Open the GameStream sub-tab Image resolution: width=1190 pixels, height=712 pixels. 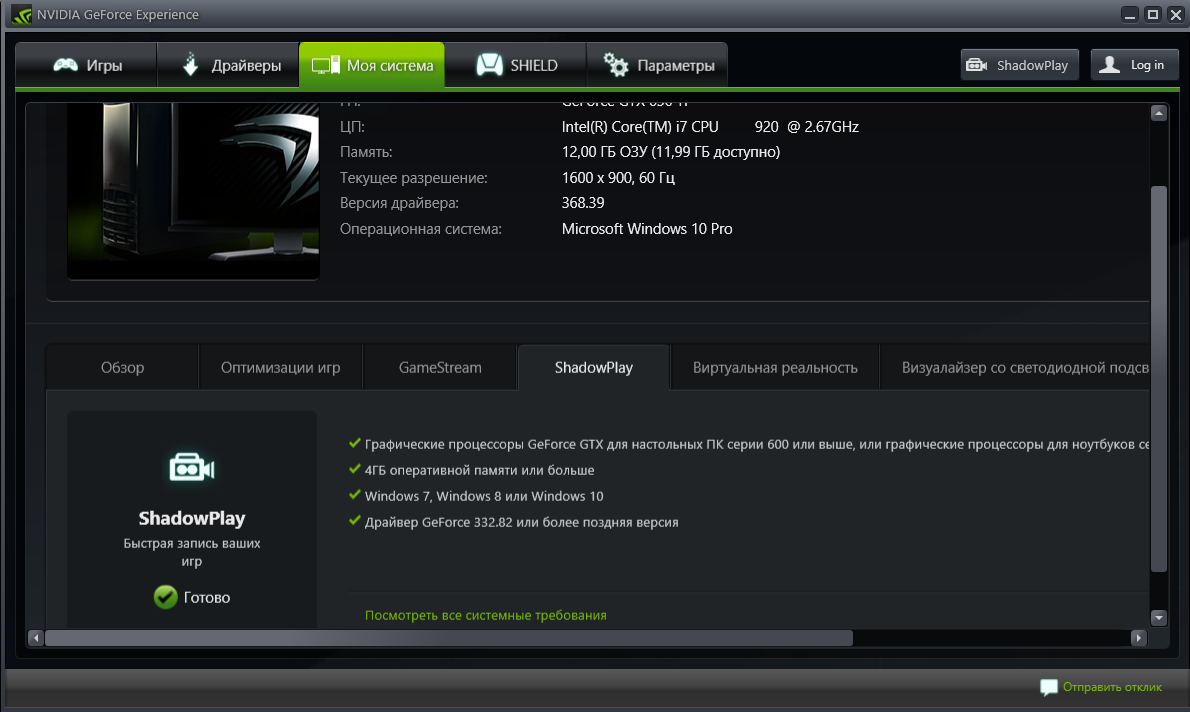point(440,367)
